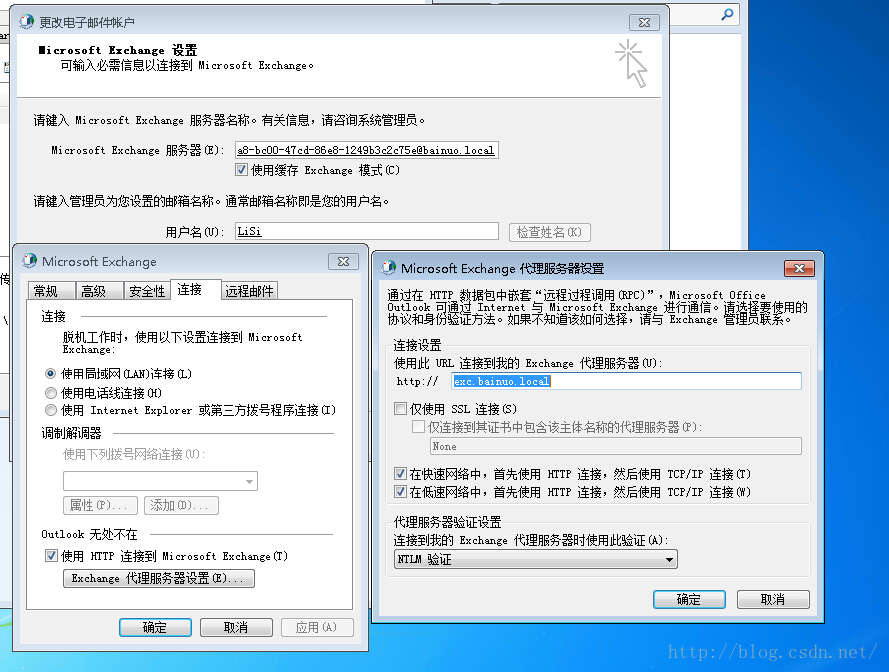Click the search magnifier icon in background window
Image resolution: width=889 pixels, height=672 pixels.
(727, 14)
